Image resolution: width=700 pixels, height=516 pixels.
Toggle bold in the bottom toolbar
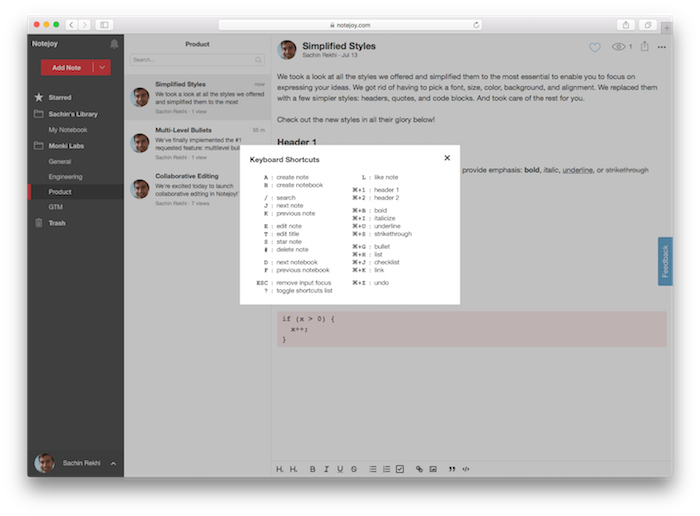point(312,468)
